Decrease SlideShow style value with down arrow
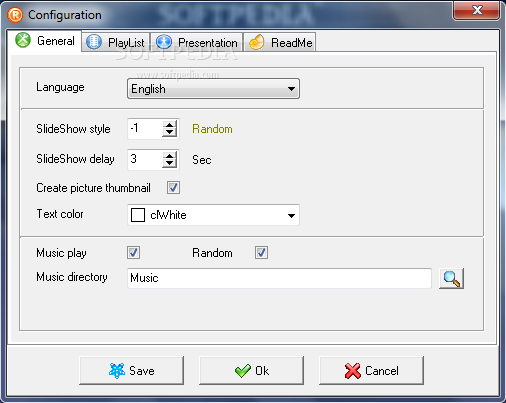 (x=170, y=133)
